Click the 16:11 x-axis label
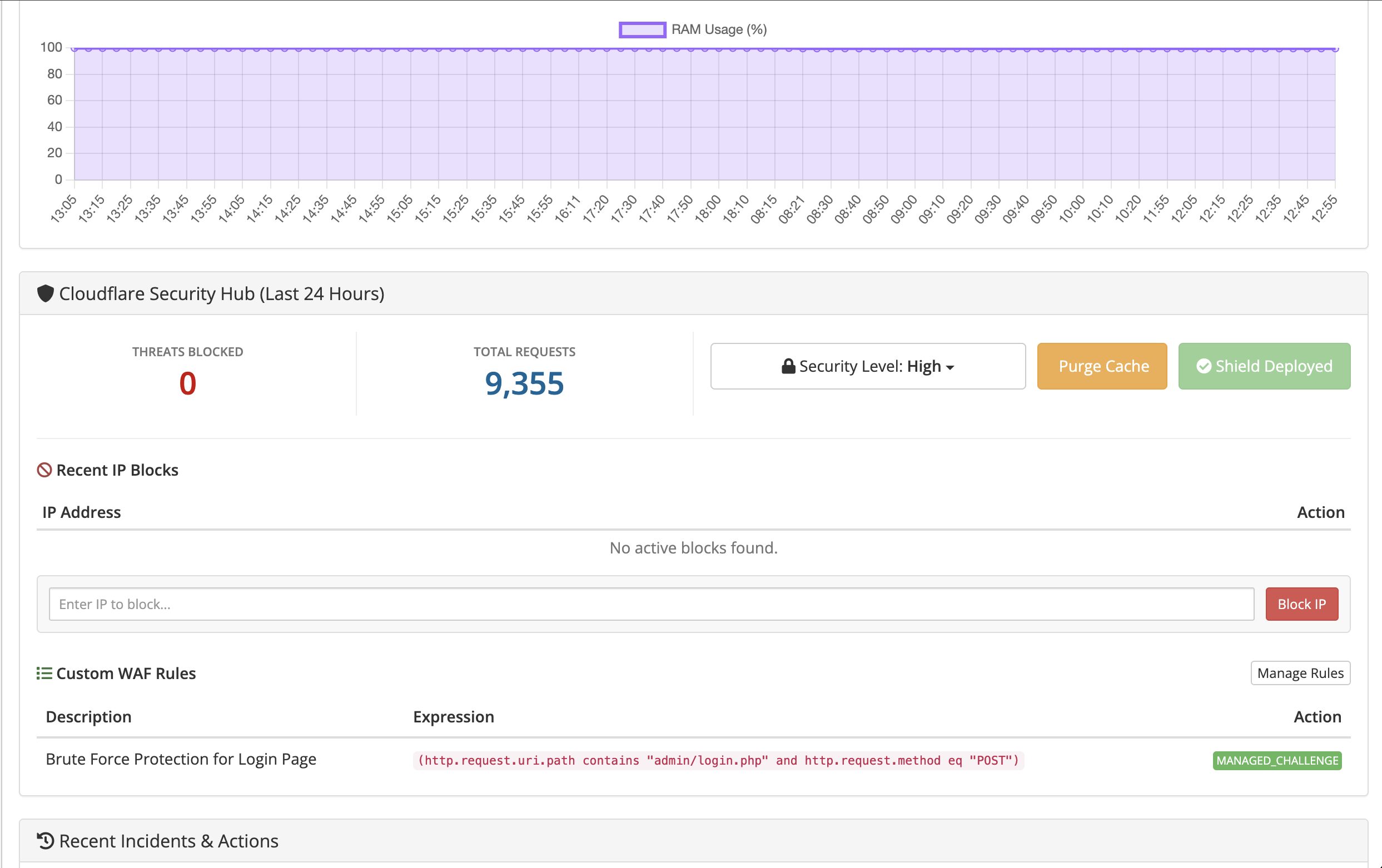 (x=568, y=209)
